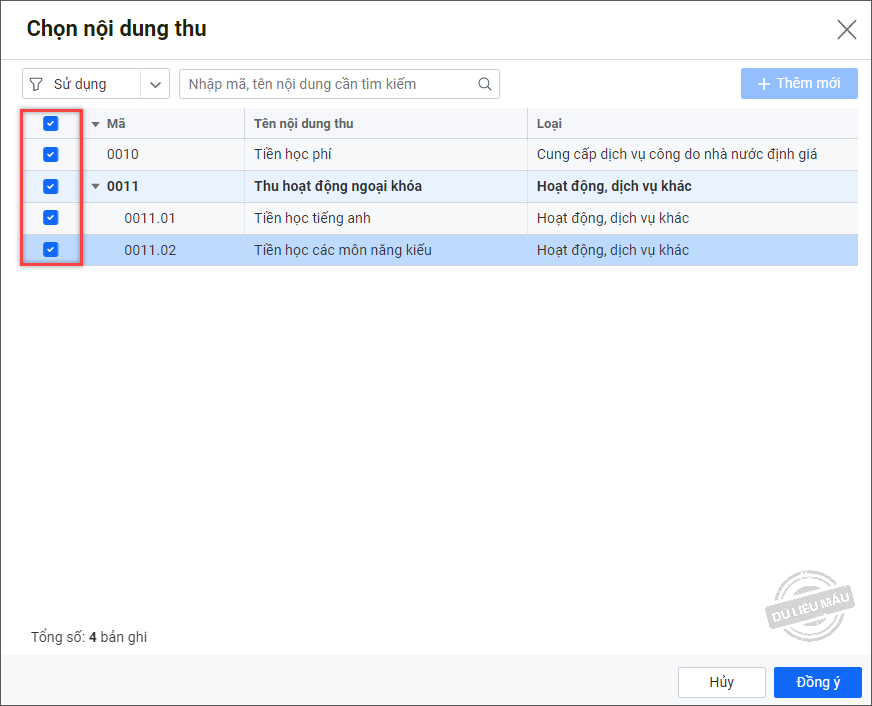Open the Sử dụng filter dropdown arrow

pyautogui.click(x=155, y=84)
